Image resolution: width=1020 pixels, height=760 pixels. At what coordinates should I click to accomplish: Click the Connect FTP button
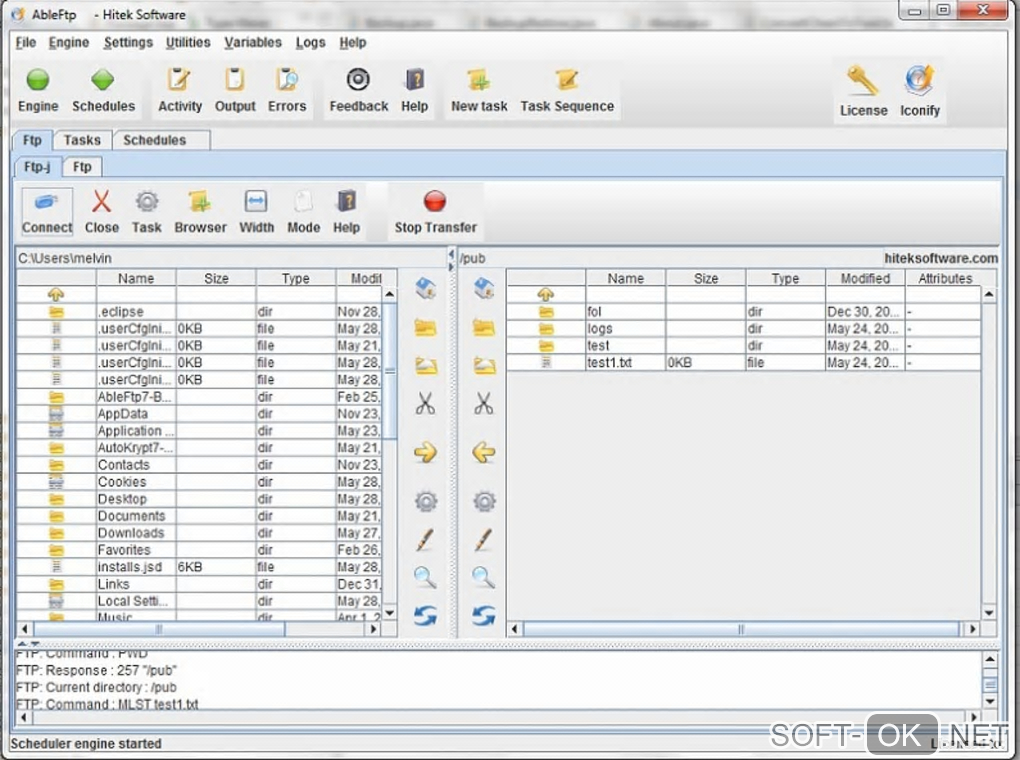pos(47,211)
